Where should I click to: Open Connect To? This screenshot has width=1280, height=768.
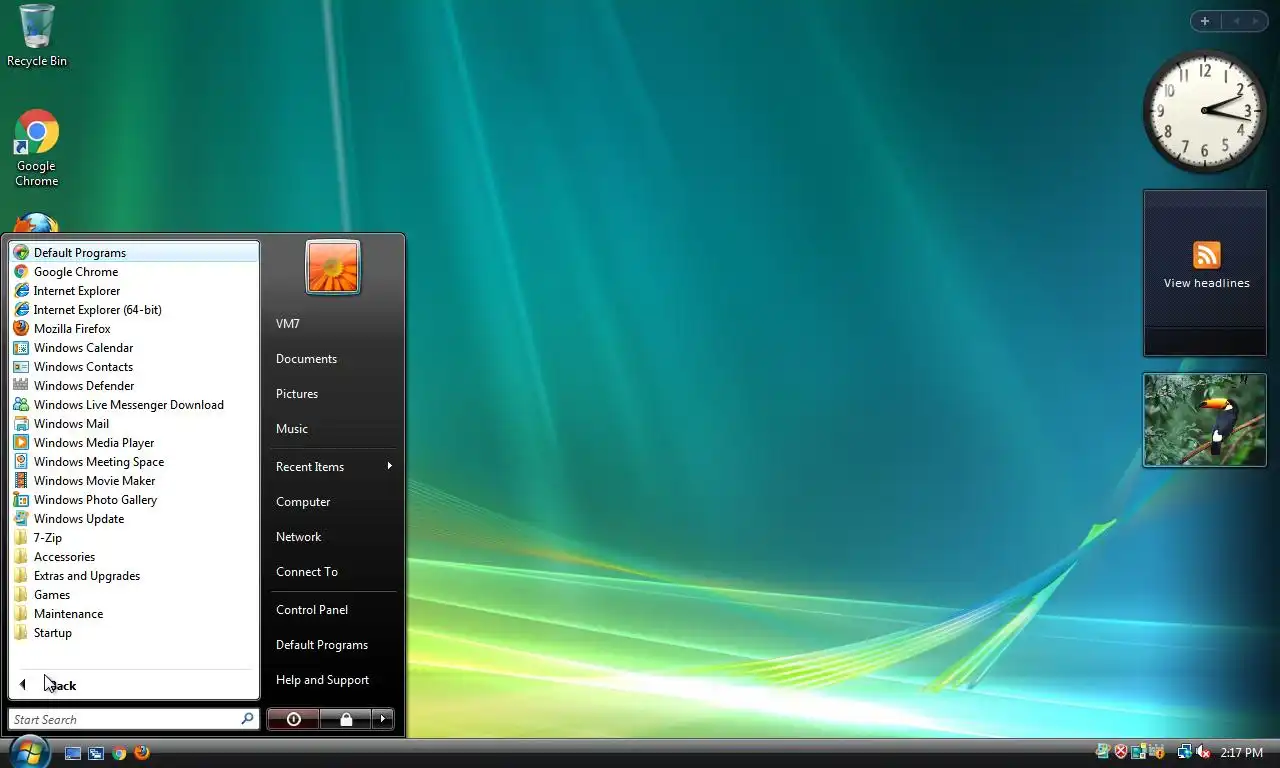(x=333, y=572)
